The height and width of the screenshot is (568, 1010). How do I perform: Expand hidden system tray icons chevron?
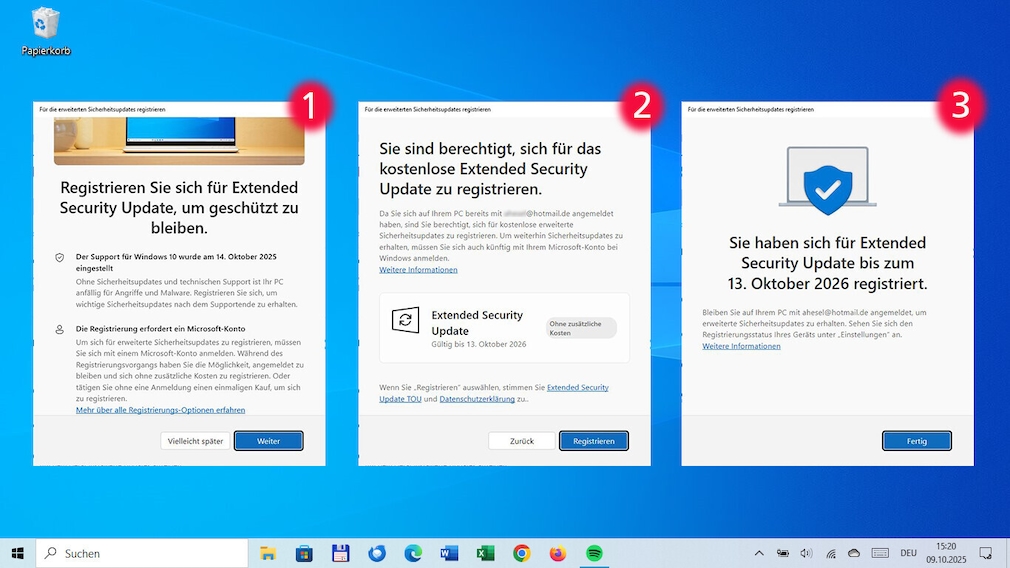coord(758,553)
